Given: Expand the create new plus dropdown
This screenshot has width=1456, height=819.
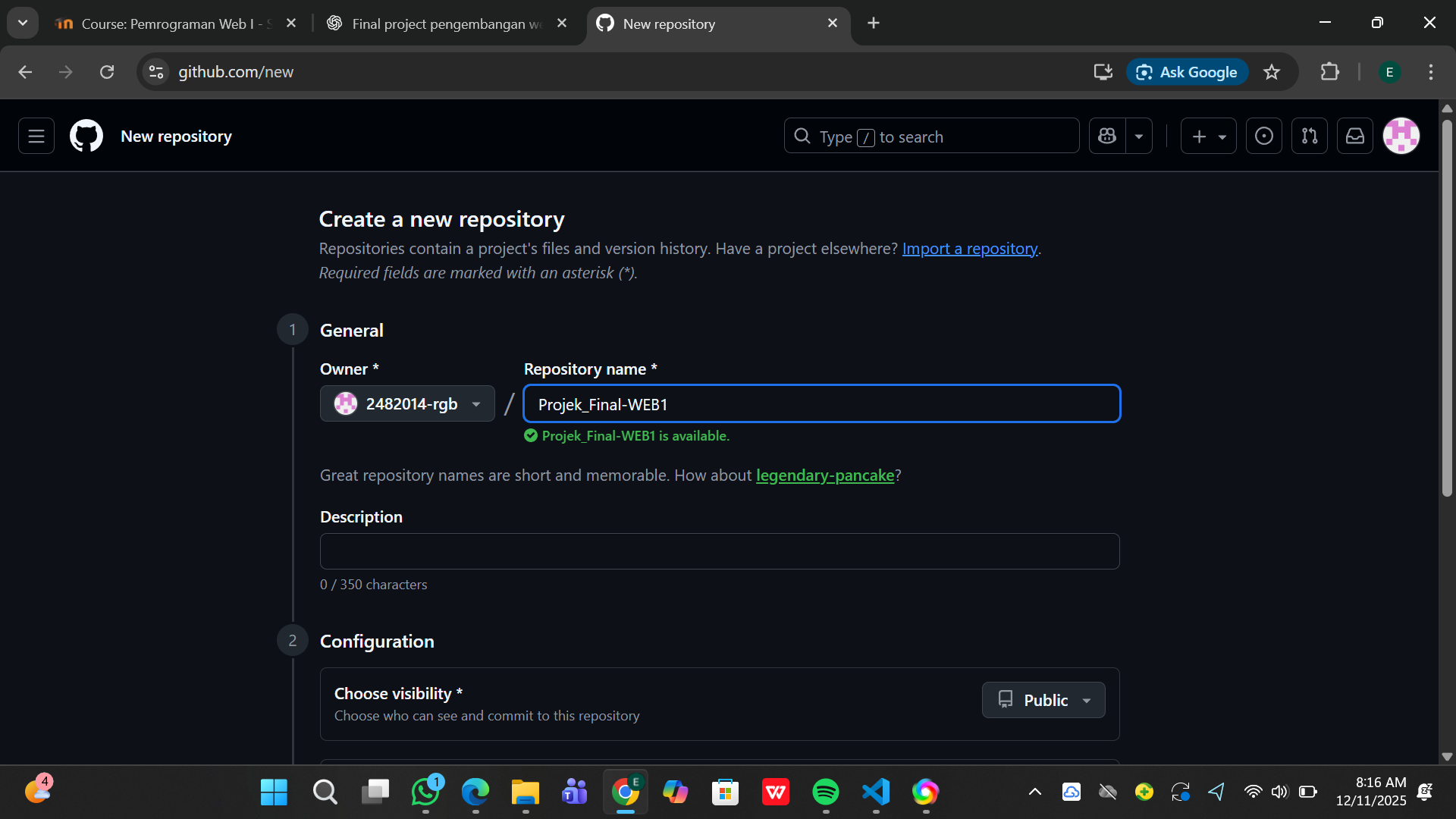Looking at the screenshot, I should 1208,136.
